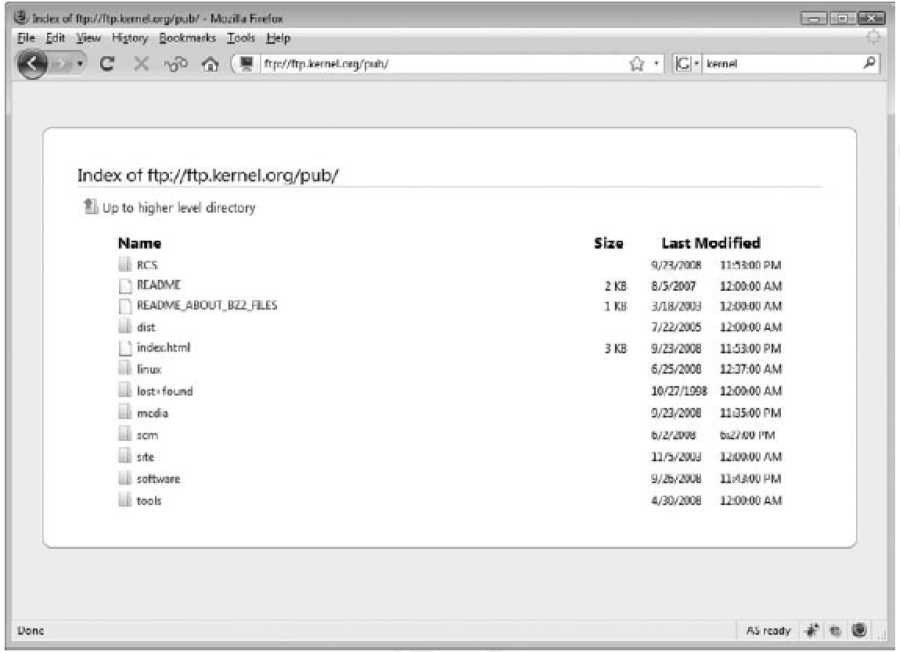Sort listing by Last Modified header
The image size is (900, 652).
711,243
